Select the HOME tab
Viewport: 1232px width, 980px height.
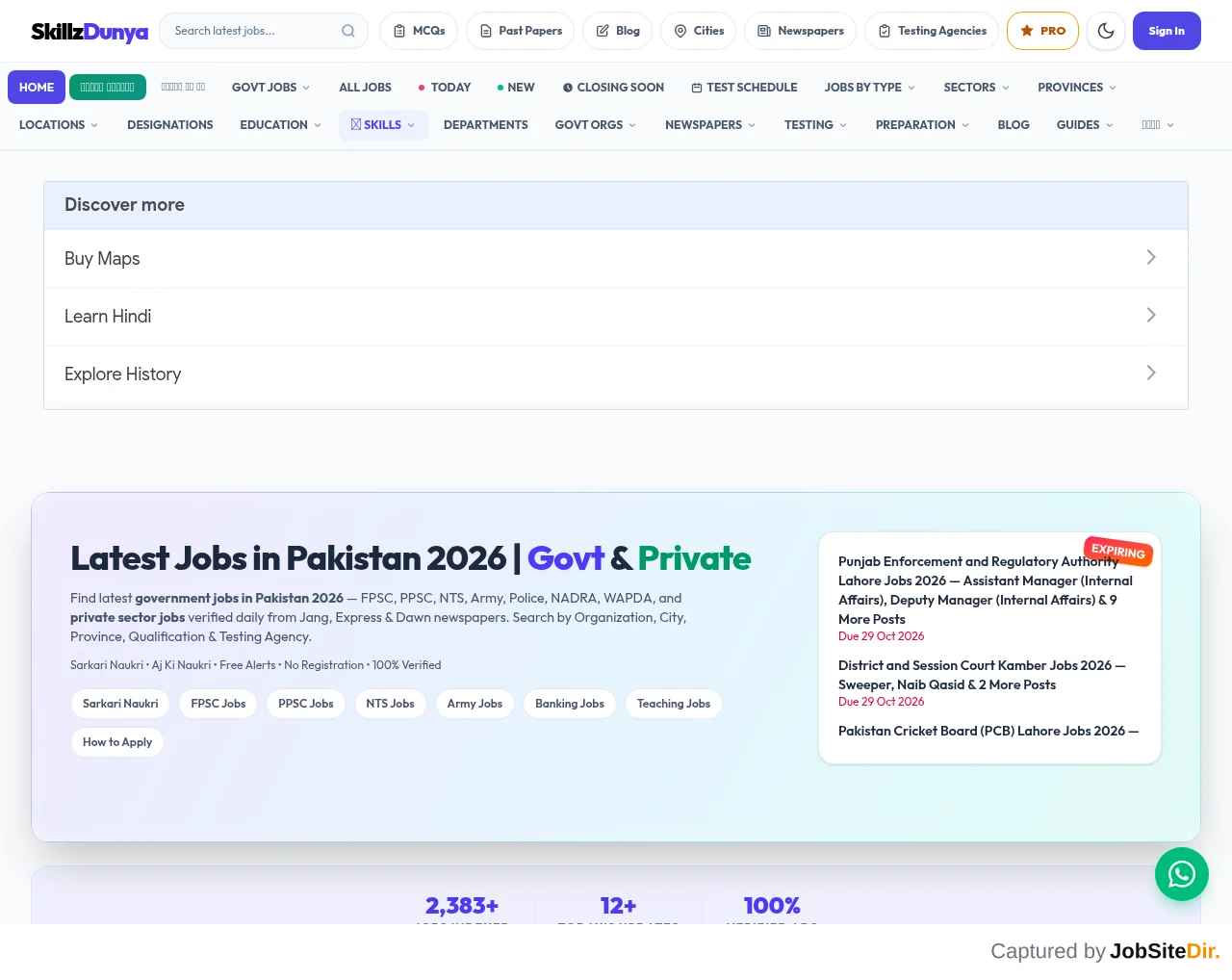37,88
